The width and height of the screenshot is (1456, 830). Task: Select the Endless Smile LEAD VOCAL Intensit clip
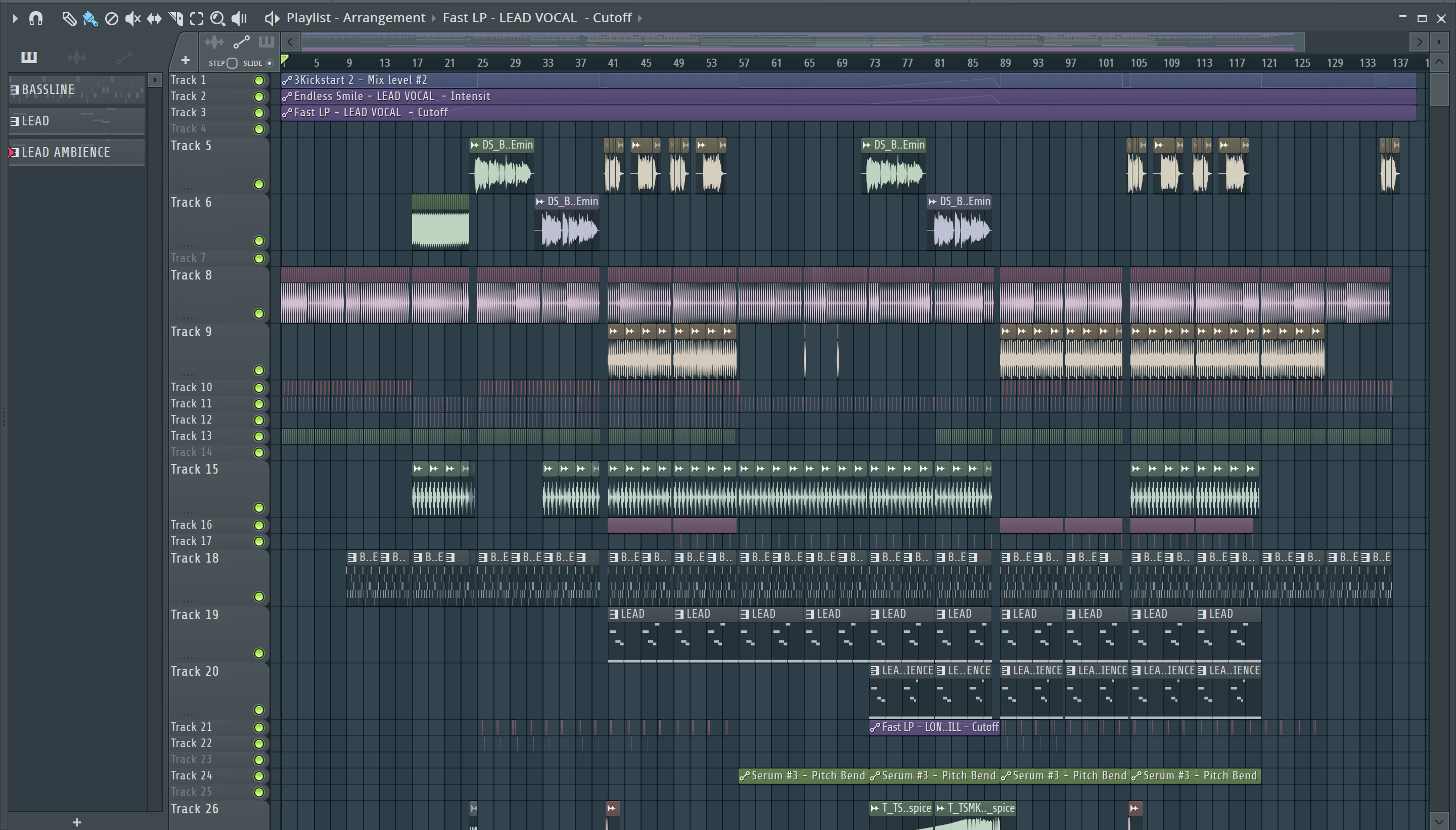[849, 97]
